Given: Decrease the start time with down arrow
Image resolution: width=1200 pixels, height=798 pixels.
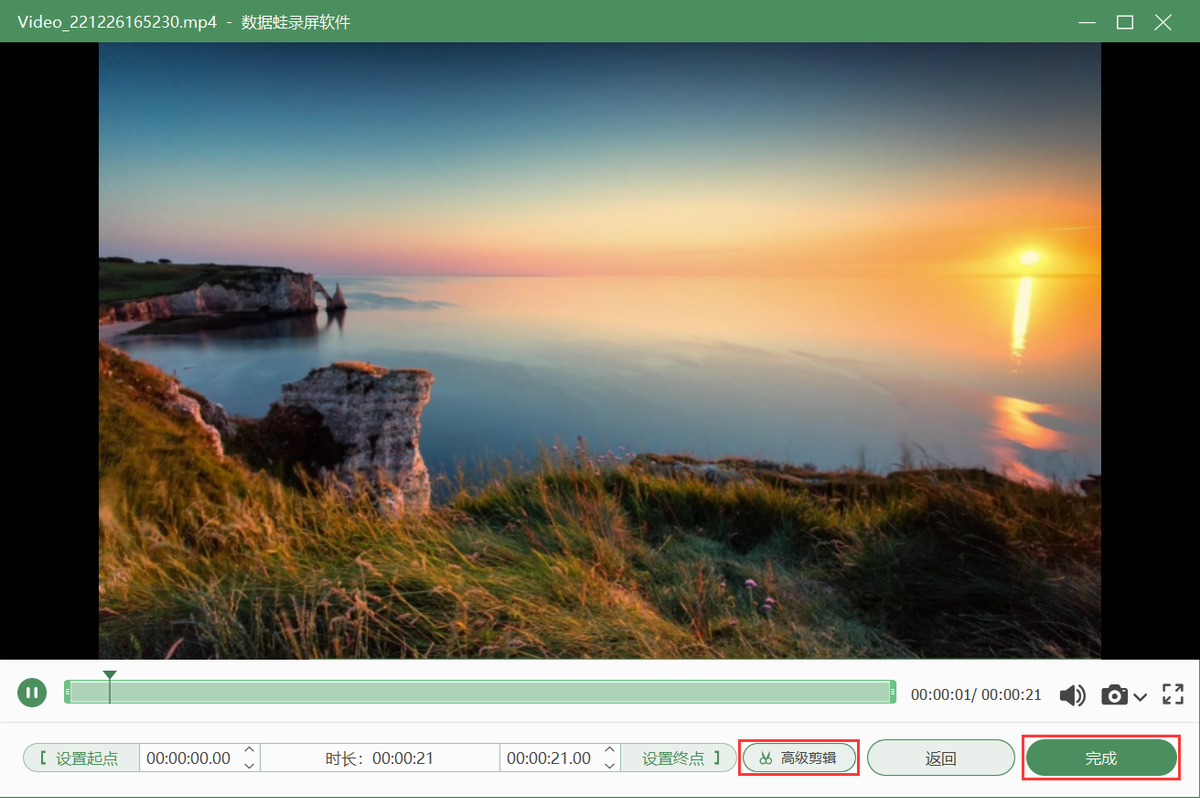Looking at the screenshot, I should [250, 765].
